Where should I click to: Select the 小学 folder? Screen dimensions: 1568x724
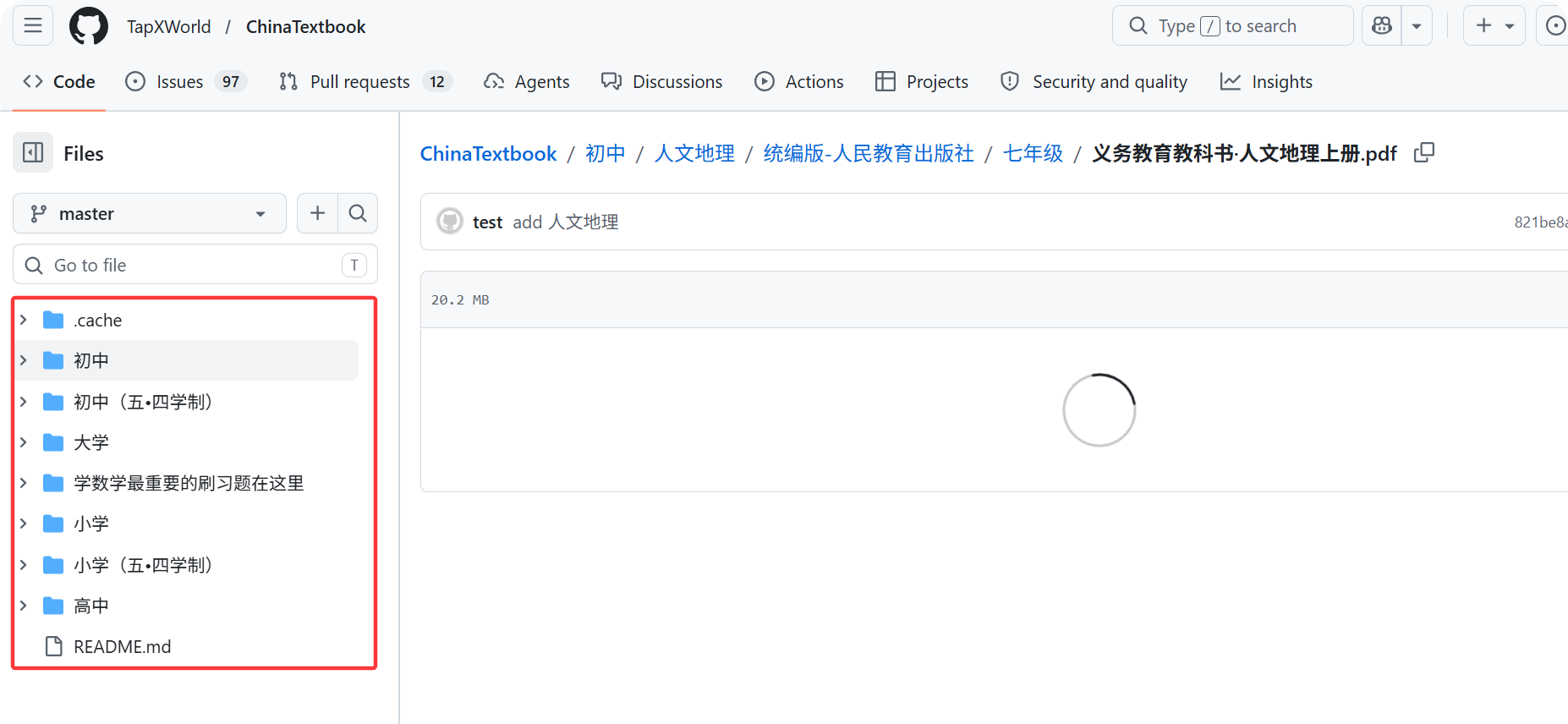tap(187, 524)
